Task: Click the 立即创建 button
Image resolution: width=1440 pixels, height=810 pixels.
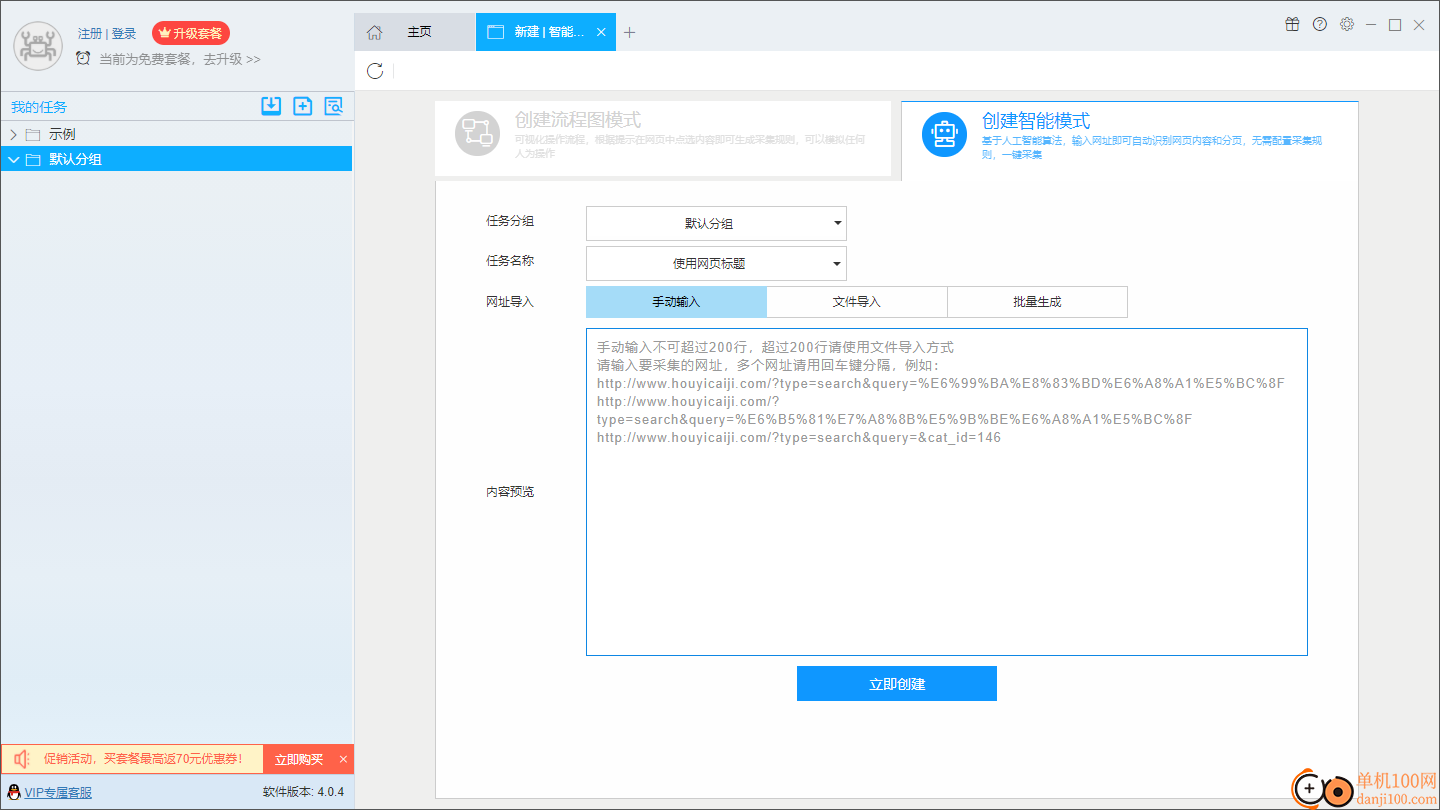Action: 897,684
